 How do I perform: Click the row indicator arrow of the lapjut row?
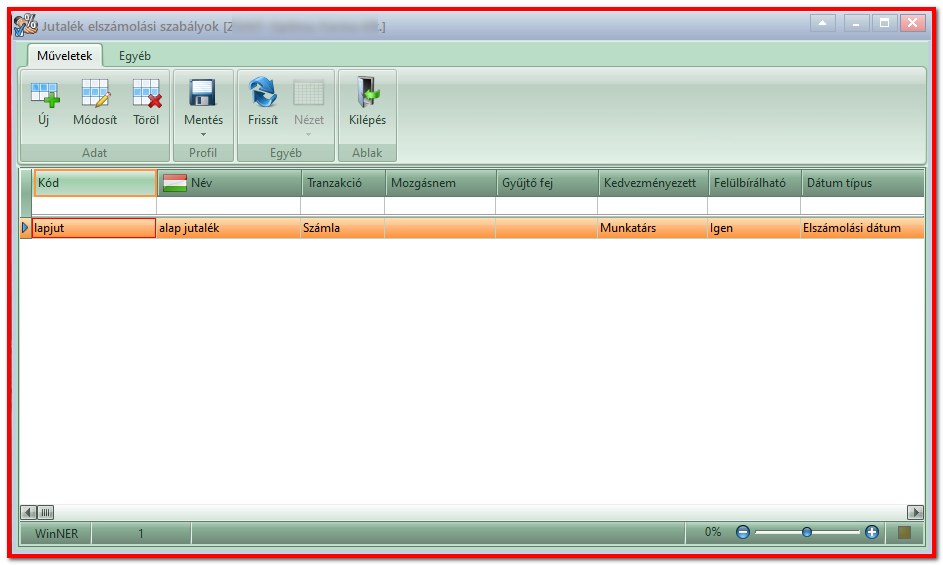click(25, 228)
